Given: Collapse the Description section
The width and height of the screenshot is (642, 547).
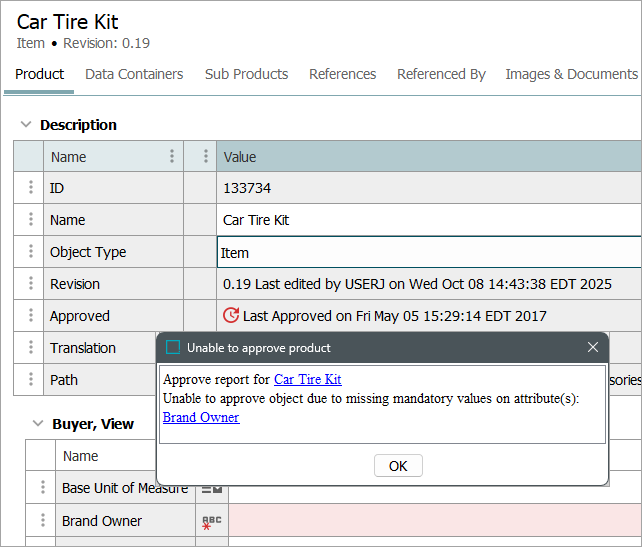Looking at the screenshot, I should (25, 125).
